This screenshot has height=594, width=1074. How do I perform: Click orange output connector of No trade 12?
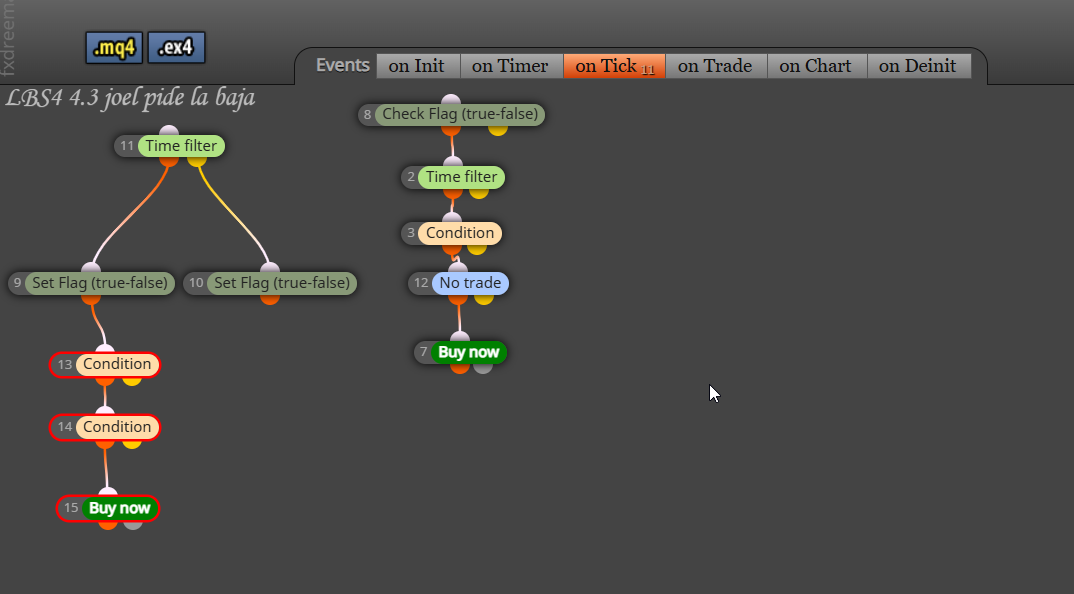click(458, 299)
